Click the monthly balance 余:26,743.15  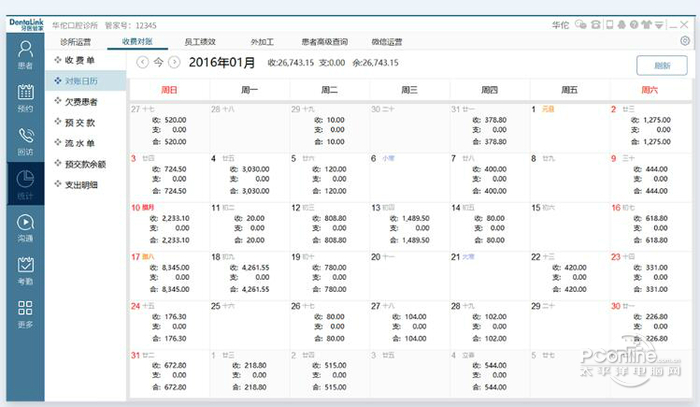pyautogui.click(x=375, y=63)
